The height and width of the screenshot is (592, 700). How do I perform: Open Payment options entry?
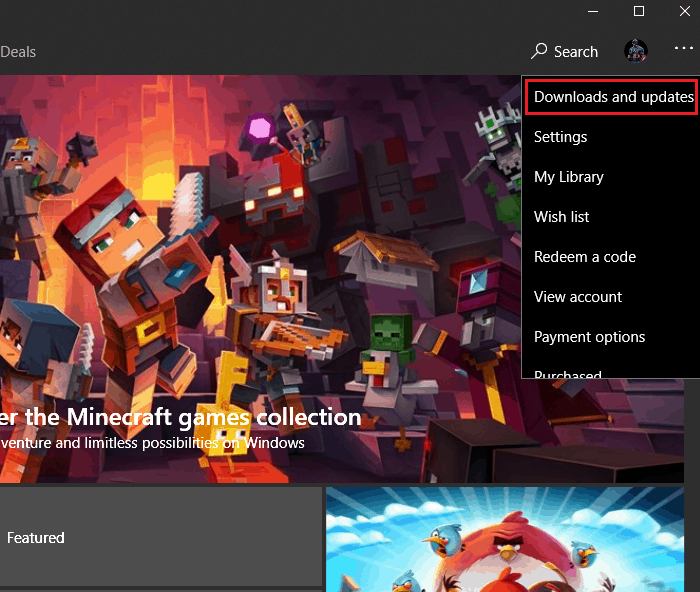click(x=611, y=337)
